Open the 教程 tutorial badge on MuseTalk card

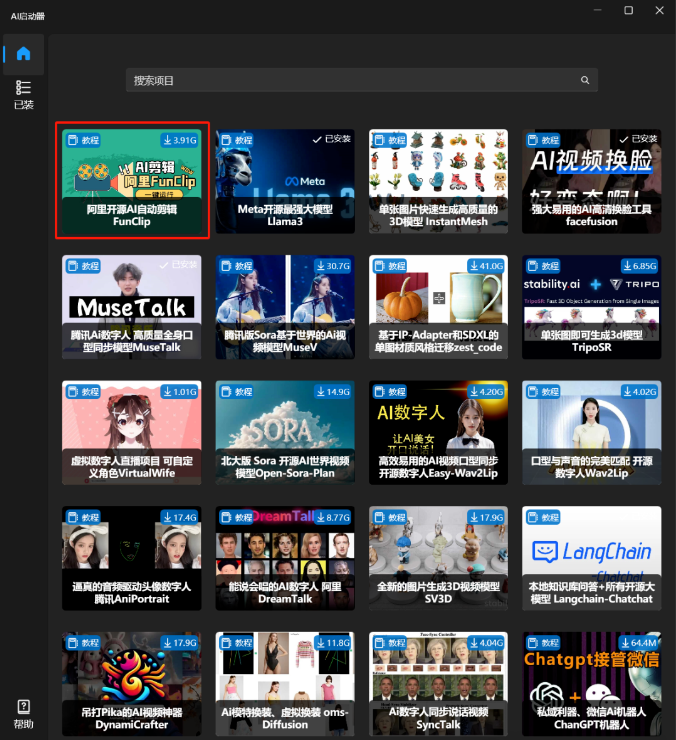coord(84,266)
